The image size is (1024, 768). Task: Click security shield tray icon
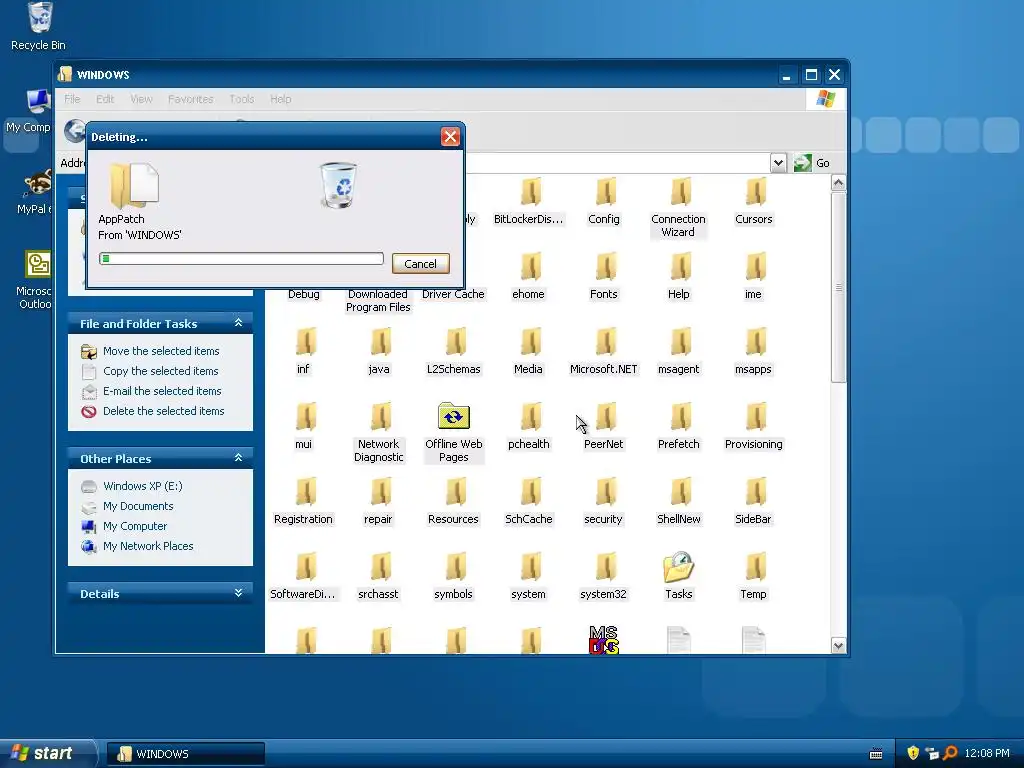click(913, 753)
